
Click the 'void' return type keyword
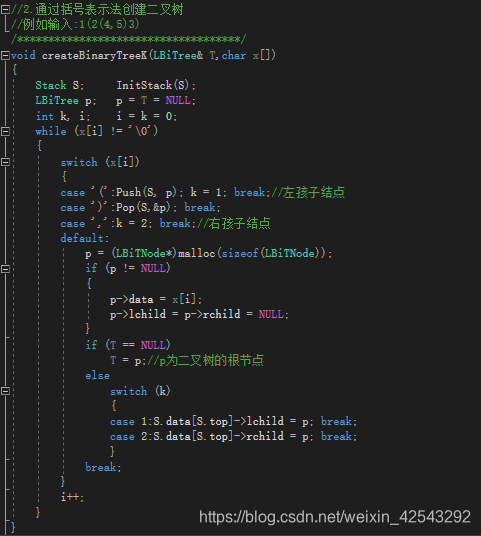click(23, 55)
